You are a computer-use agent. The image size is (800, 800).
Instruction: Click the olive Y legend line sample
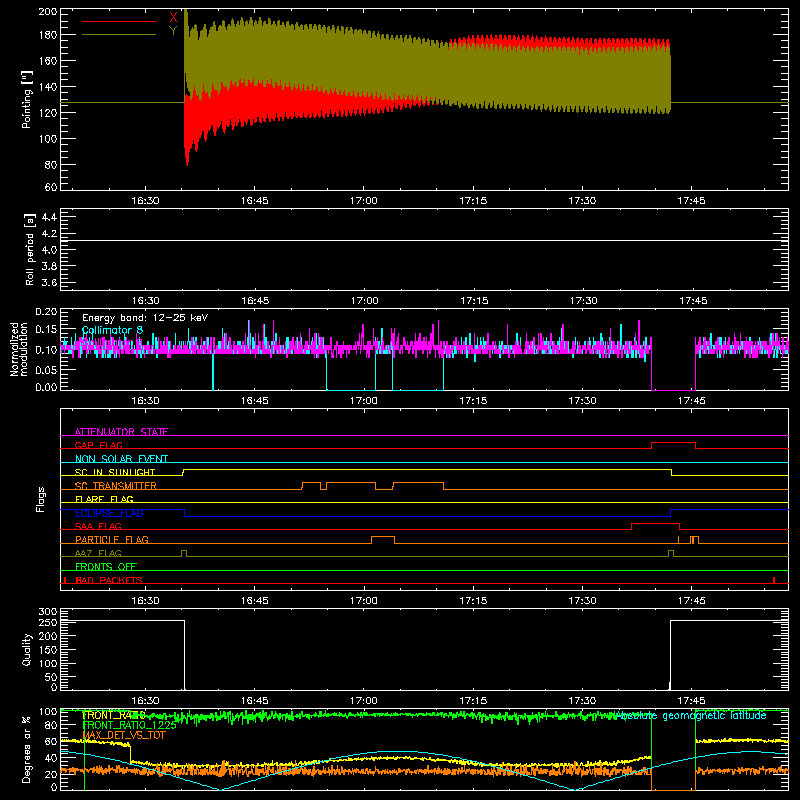119,35
